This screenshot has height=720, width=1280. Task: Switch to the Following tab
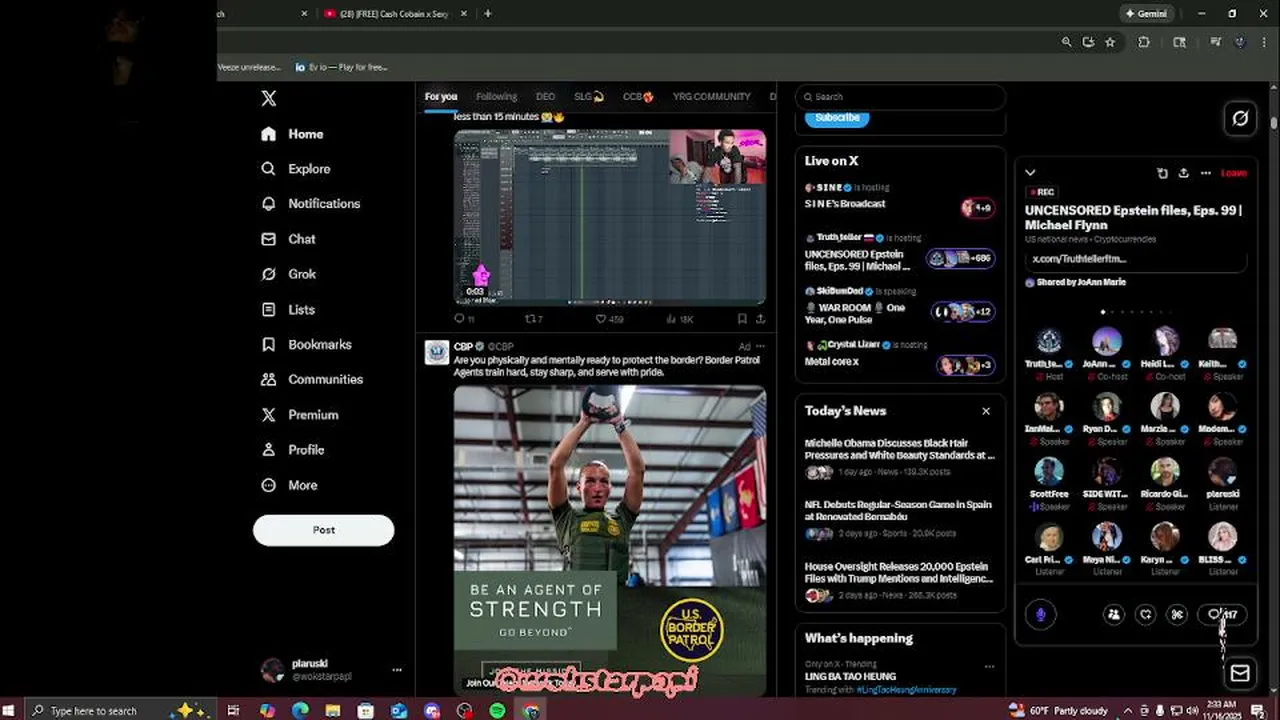[496, 97]
